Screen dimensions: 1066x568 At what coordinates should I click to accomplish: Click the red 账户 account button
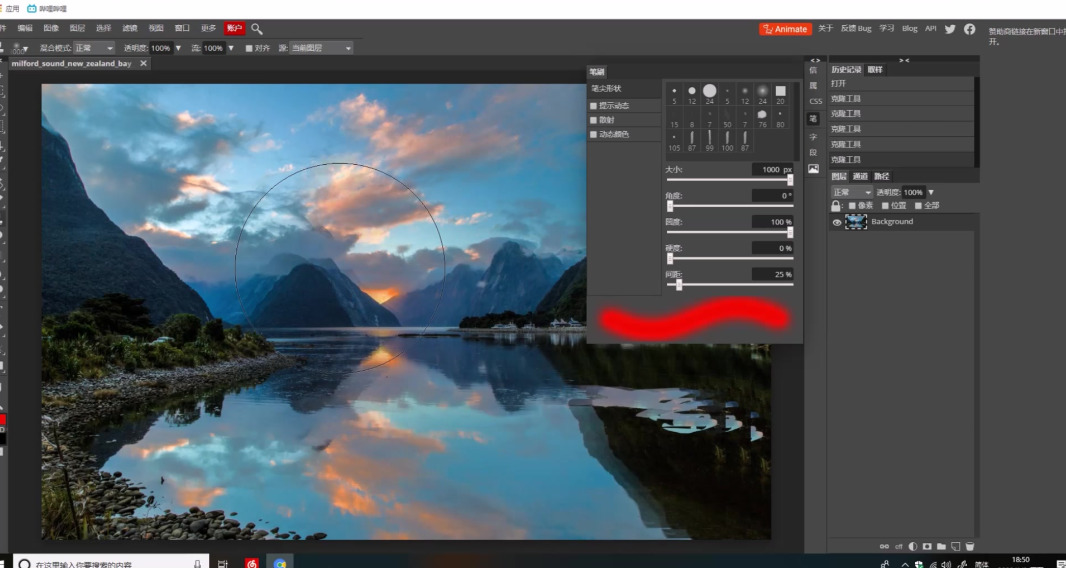click(234, 29)
